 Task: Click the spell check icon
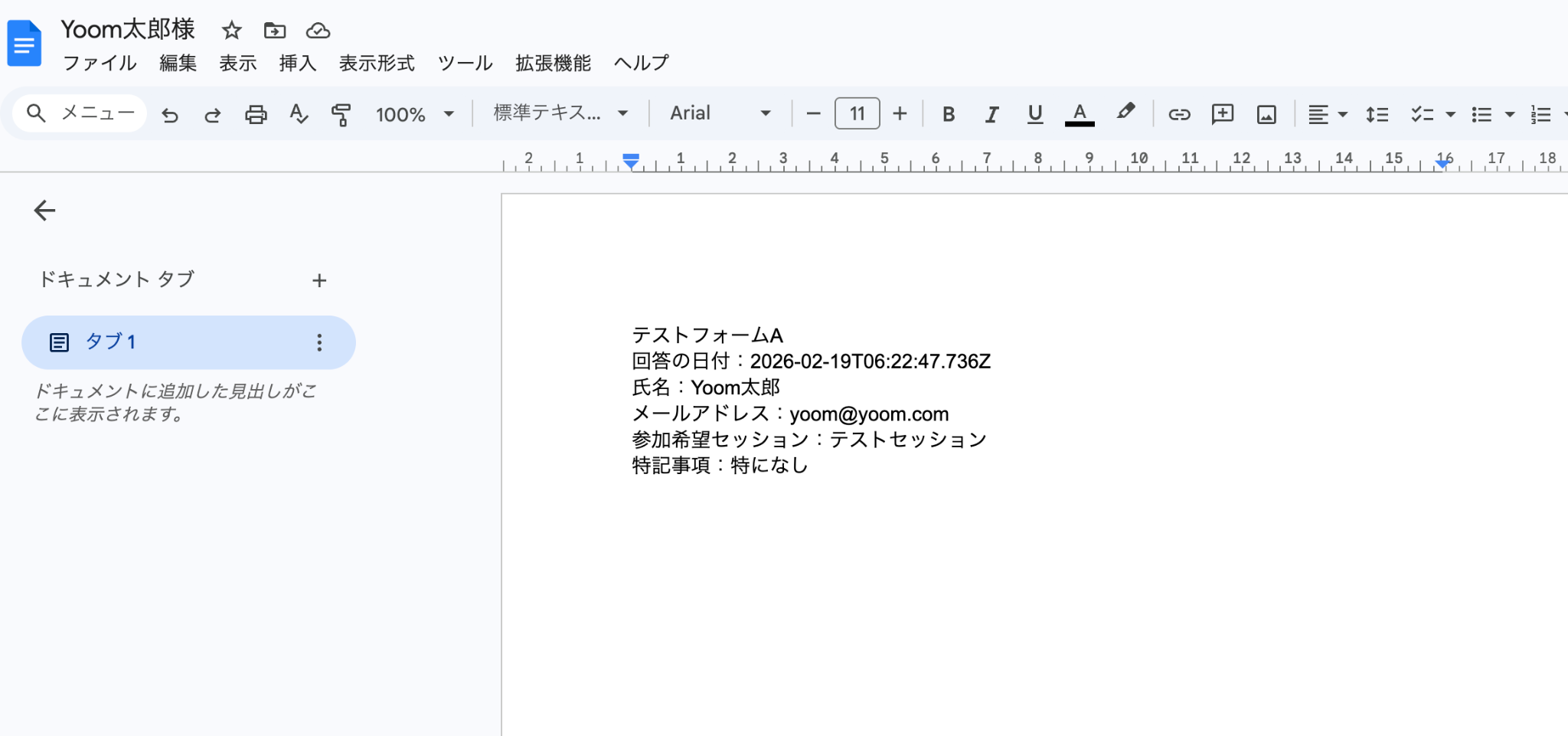pyautogui.click(x=299, y=115)
